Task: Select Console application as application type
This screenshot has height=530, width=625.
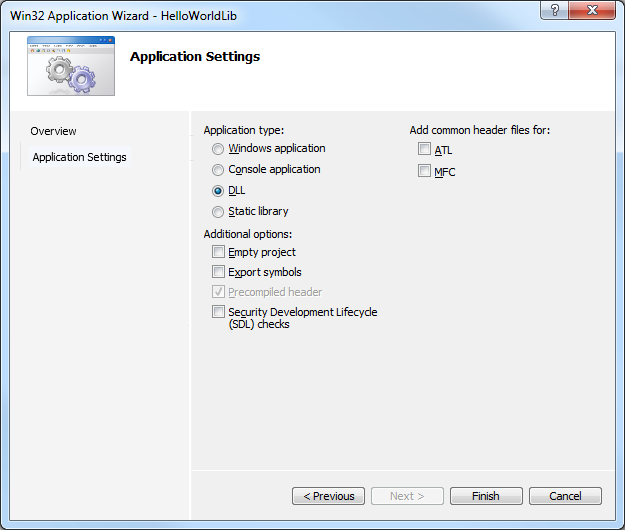Action: click(x=218, y=170)
